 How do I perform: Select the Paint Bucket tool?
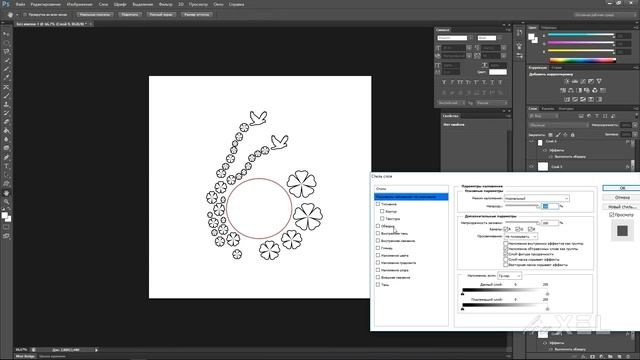pos(6,131)
